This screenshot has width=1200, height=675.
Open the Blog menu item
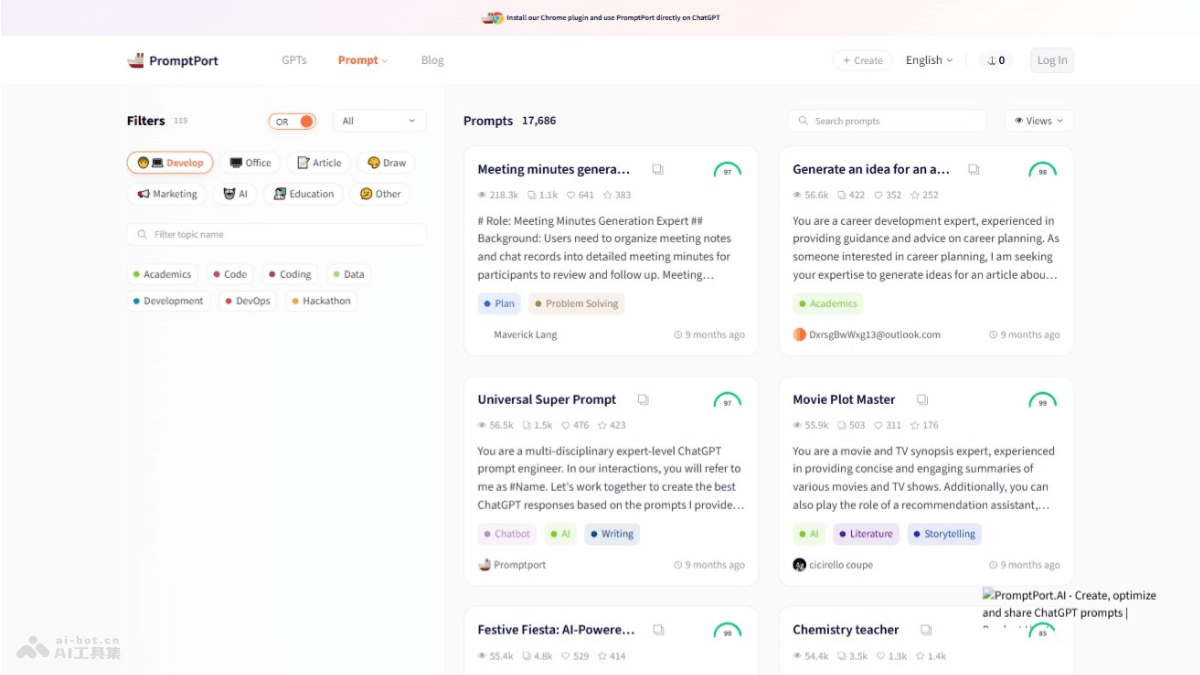(x=432, y=60)
